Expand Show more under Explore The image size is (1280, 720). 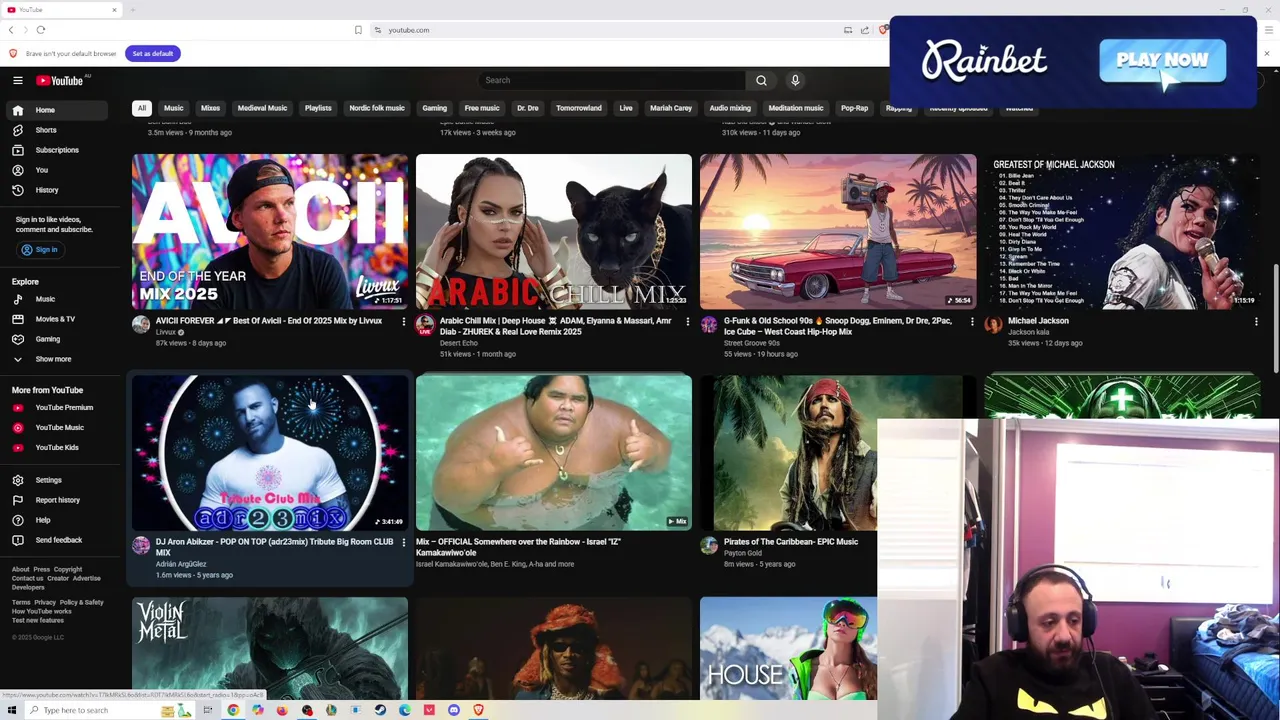(x=55, y=359)
